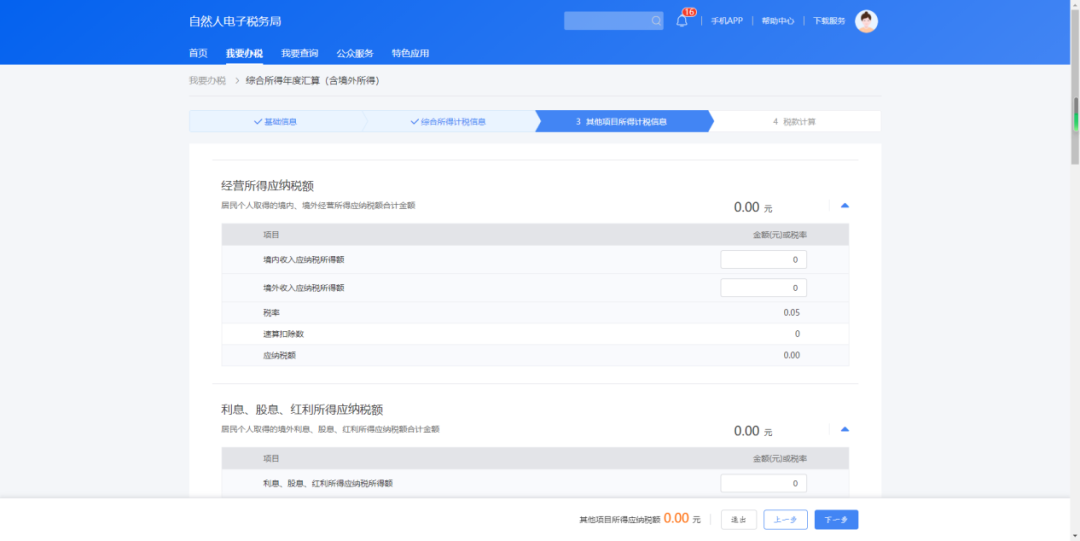The width and height of the screenshot is (1080, 541).
Task: Open the 我要查询 tab
Action: coord(300,53)
